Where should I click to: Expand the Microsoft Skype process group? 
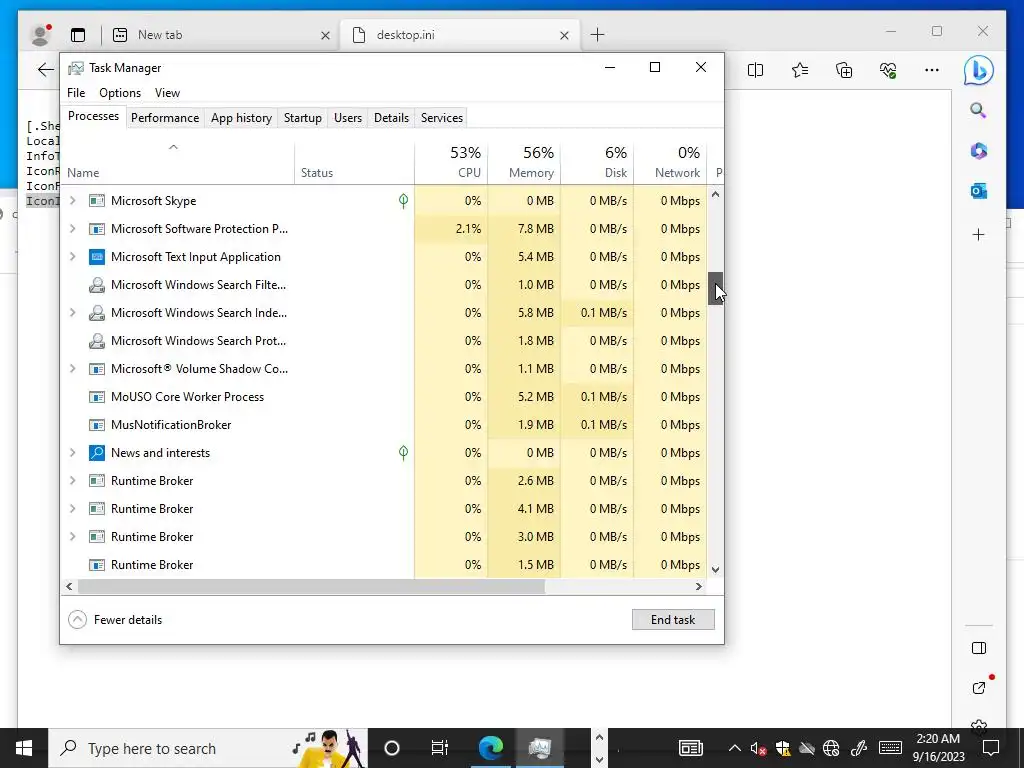click(x=72, y=200)
